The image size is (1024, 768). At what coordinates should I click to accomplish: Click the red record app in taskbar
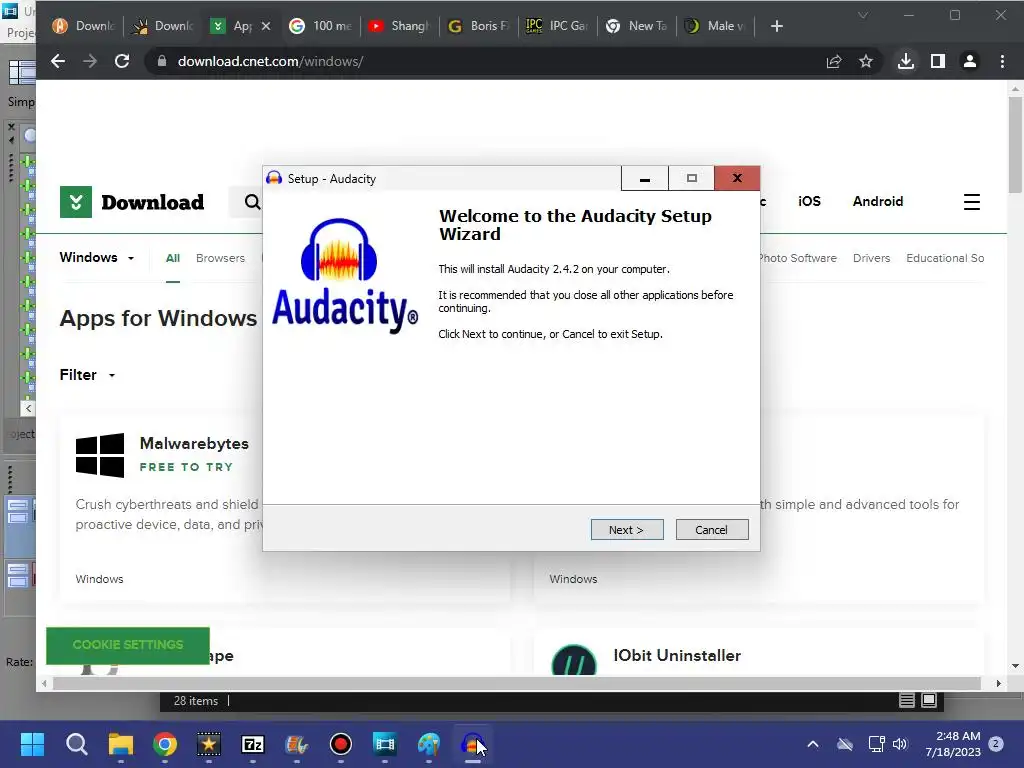click(341, 744)
